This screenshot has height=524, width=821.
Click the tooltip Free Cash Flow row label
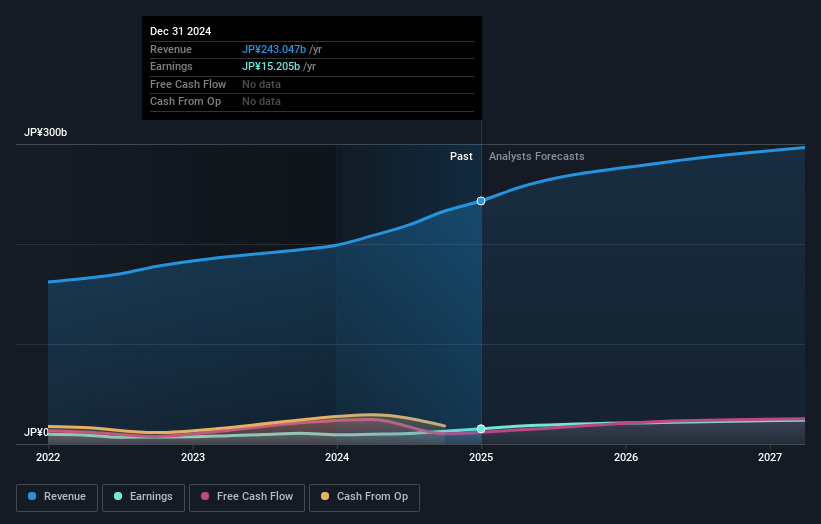(x=188, y=84)
